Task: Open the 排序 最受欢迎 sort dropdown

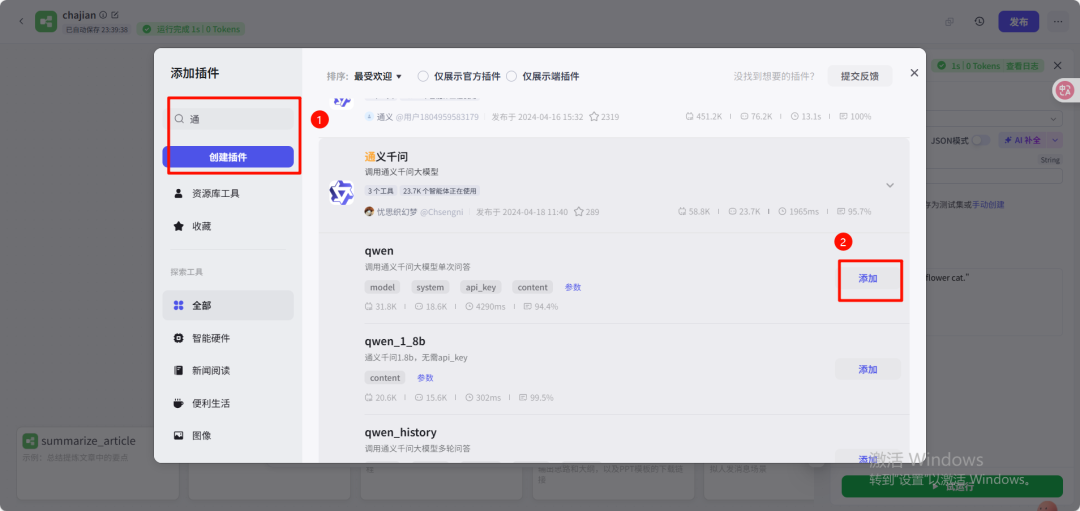Action: (x=377, y=76)
